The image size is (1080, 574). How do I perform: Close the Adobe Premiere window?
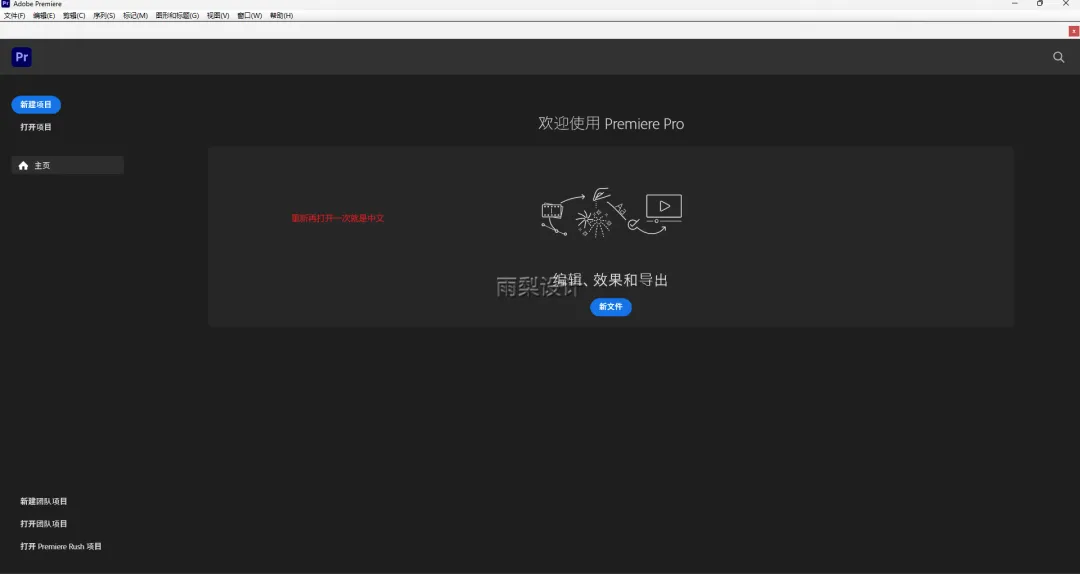click(1066, 3)
